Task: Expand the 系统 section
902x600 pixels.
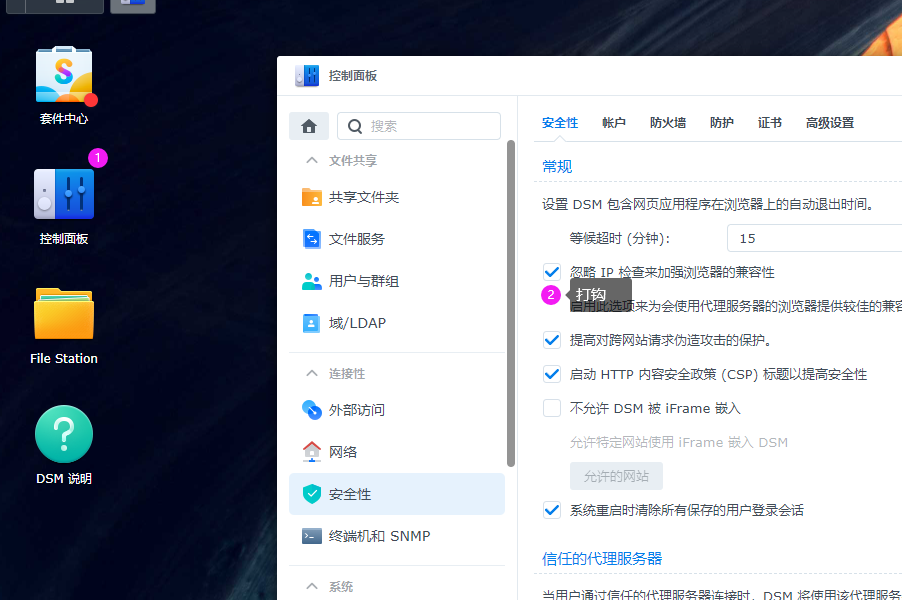Action: tap(331, 586)
